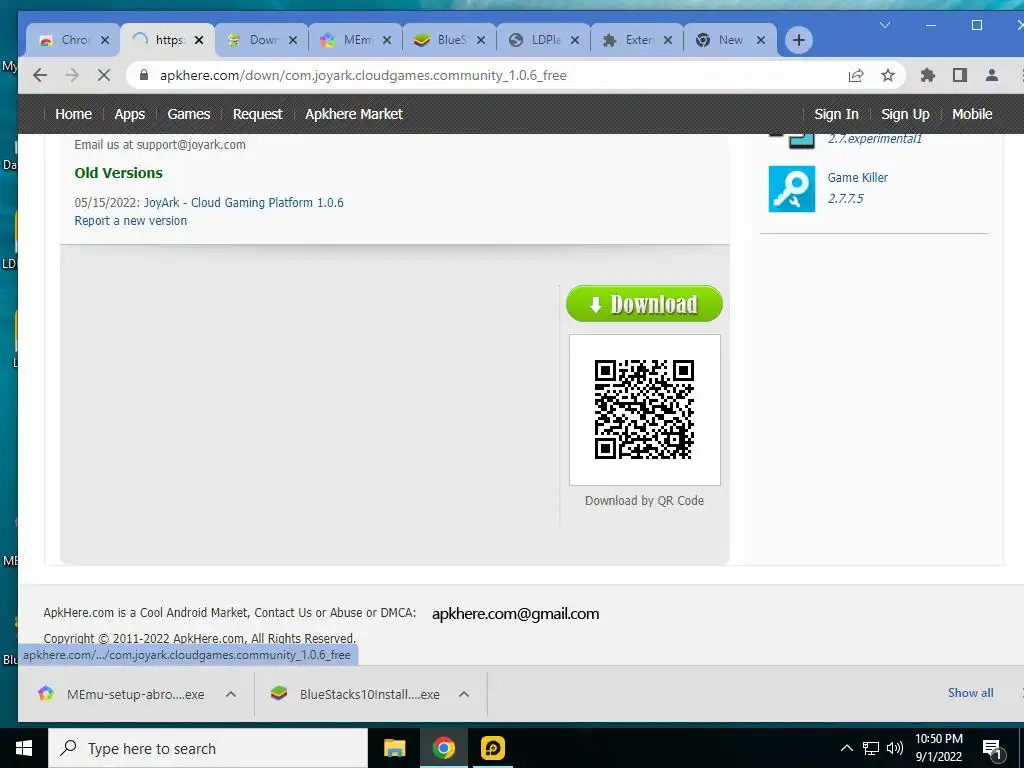Show hidden system tray icons
This screenshot has height=768, width=1024.
pyautogui.click(x=846, y=748)
